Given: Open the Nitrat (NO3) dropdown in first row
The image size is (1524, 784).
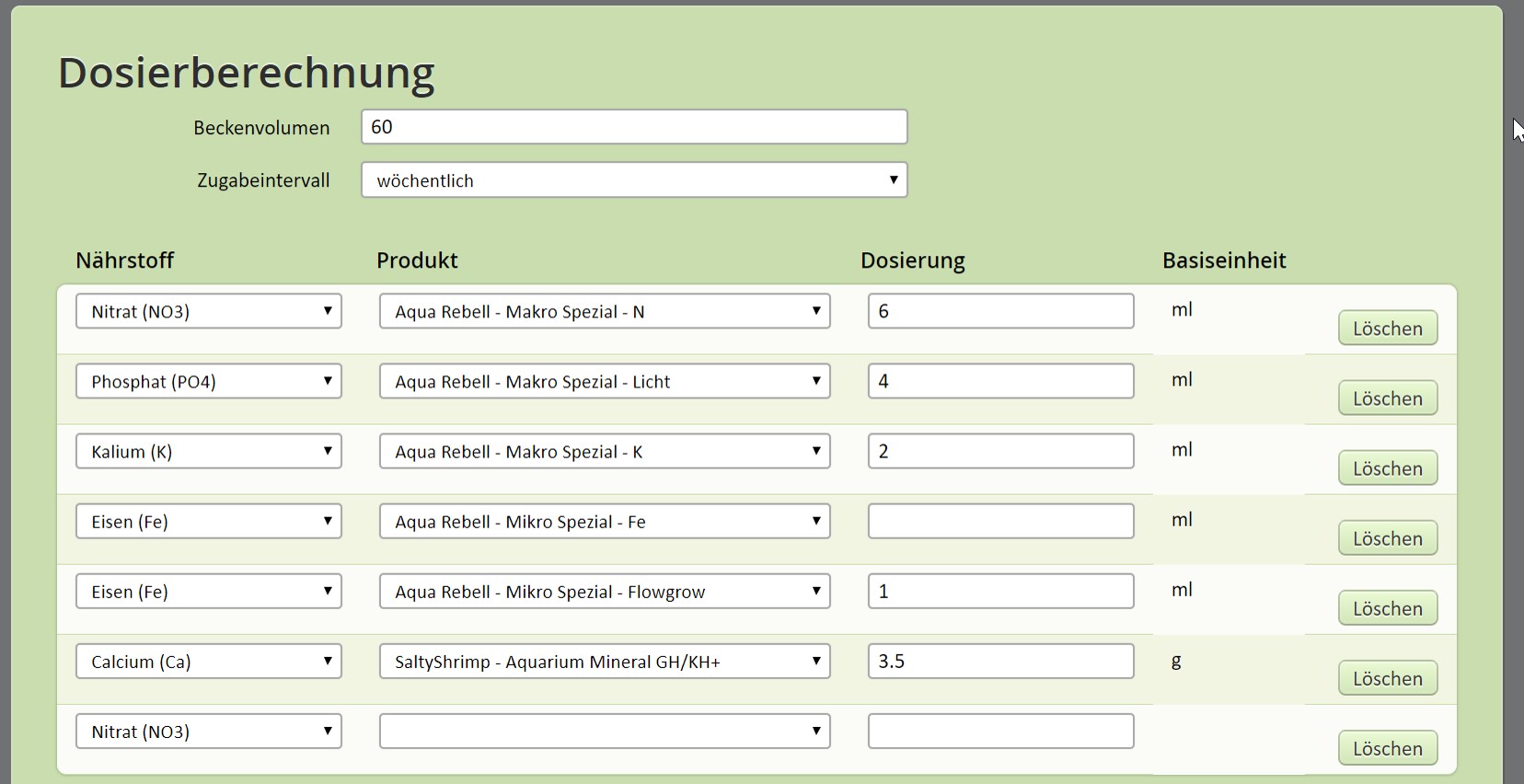Looking at the screenshot, I should [x=209, y=311].
